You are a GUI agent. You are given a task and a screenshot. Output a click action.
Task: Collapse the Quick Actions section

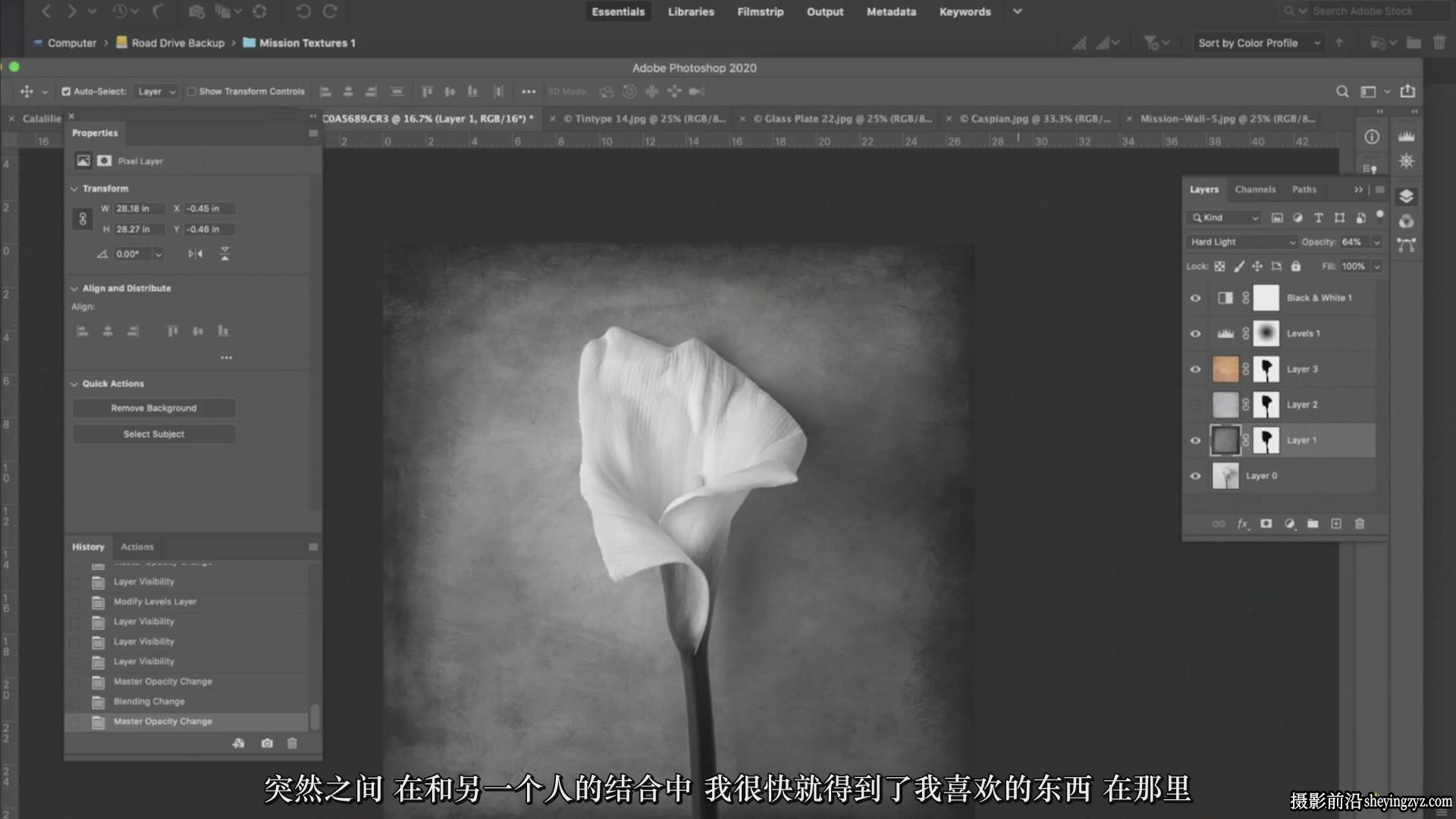(x=74, y=384)
